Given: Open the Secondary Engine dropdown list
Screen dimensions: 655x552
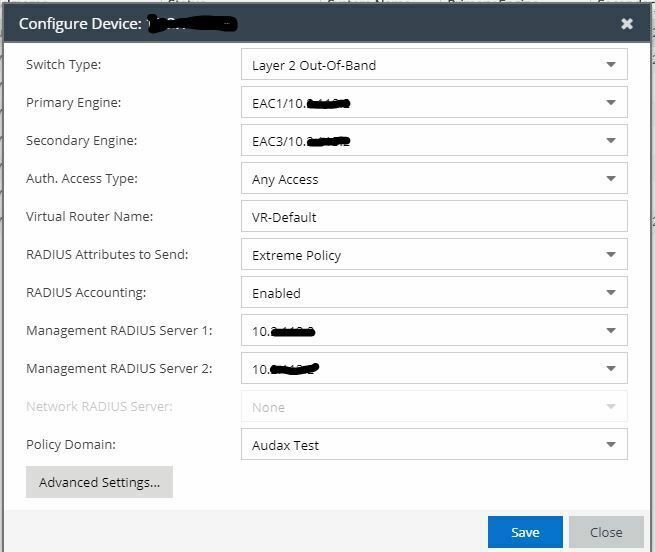Looking at the screenshot, I should [610, 141].
